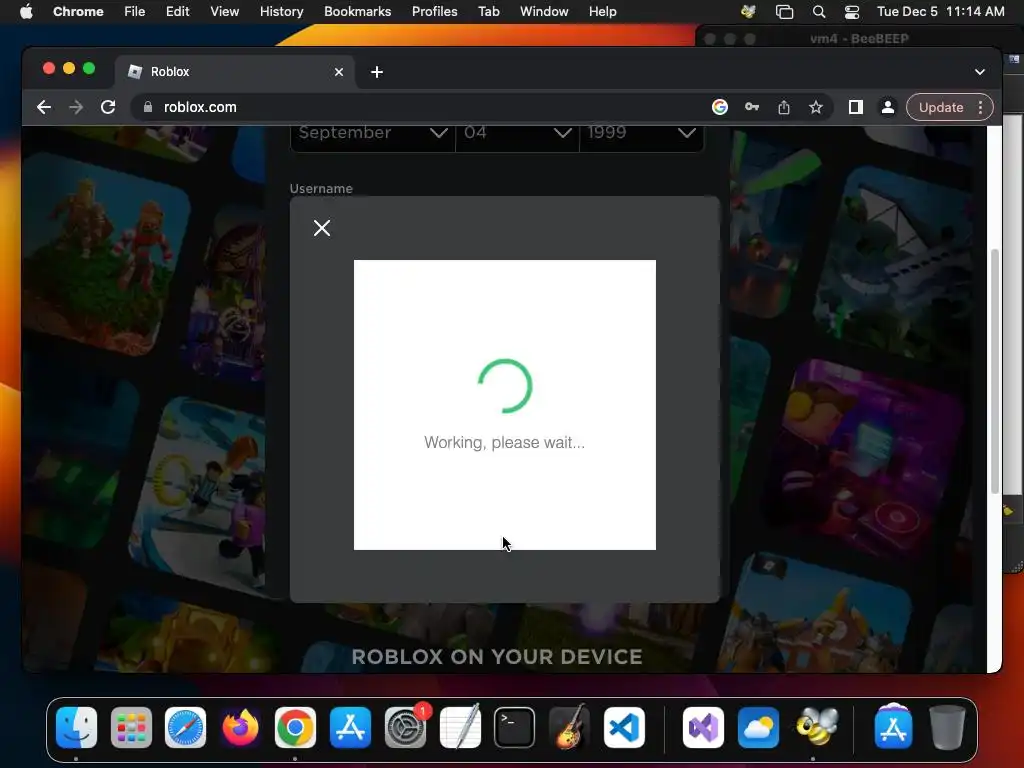Open the Tab menu

click(488, 12)
